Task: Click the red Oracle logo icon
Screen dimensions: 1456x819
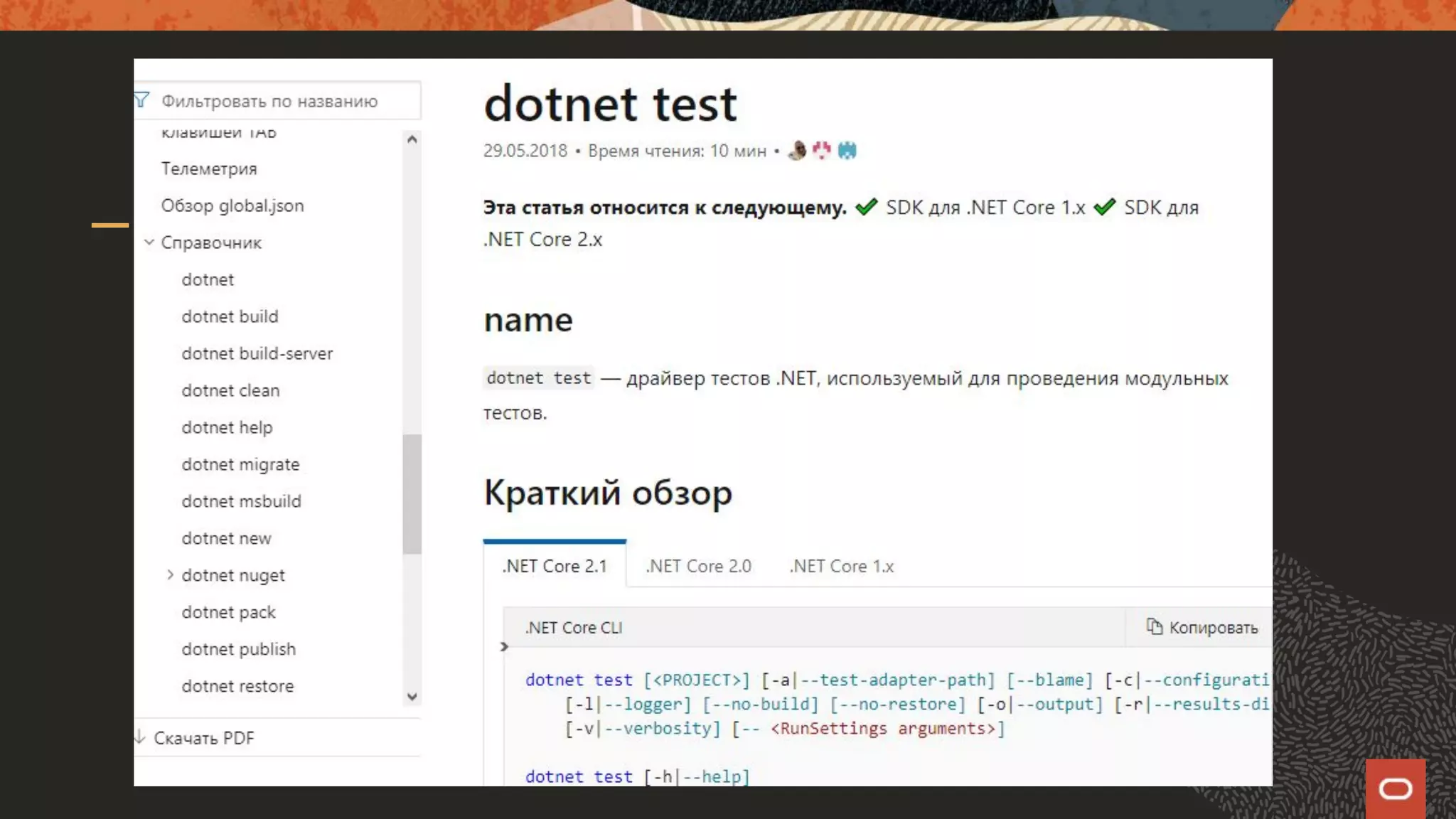Action: [1395, 788]
